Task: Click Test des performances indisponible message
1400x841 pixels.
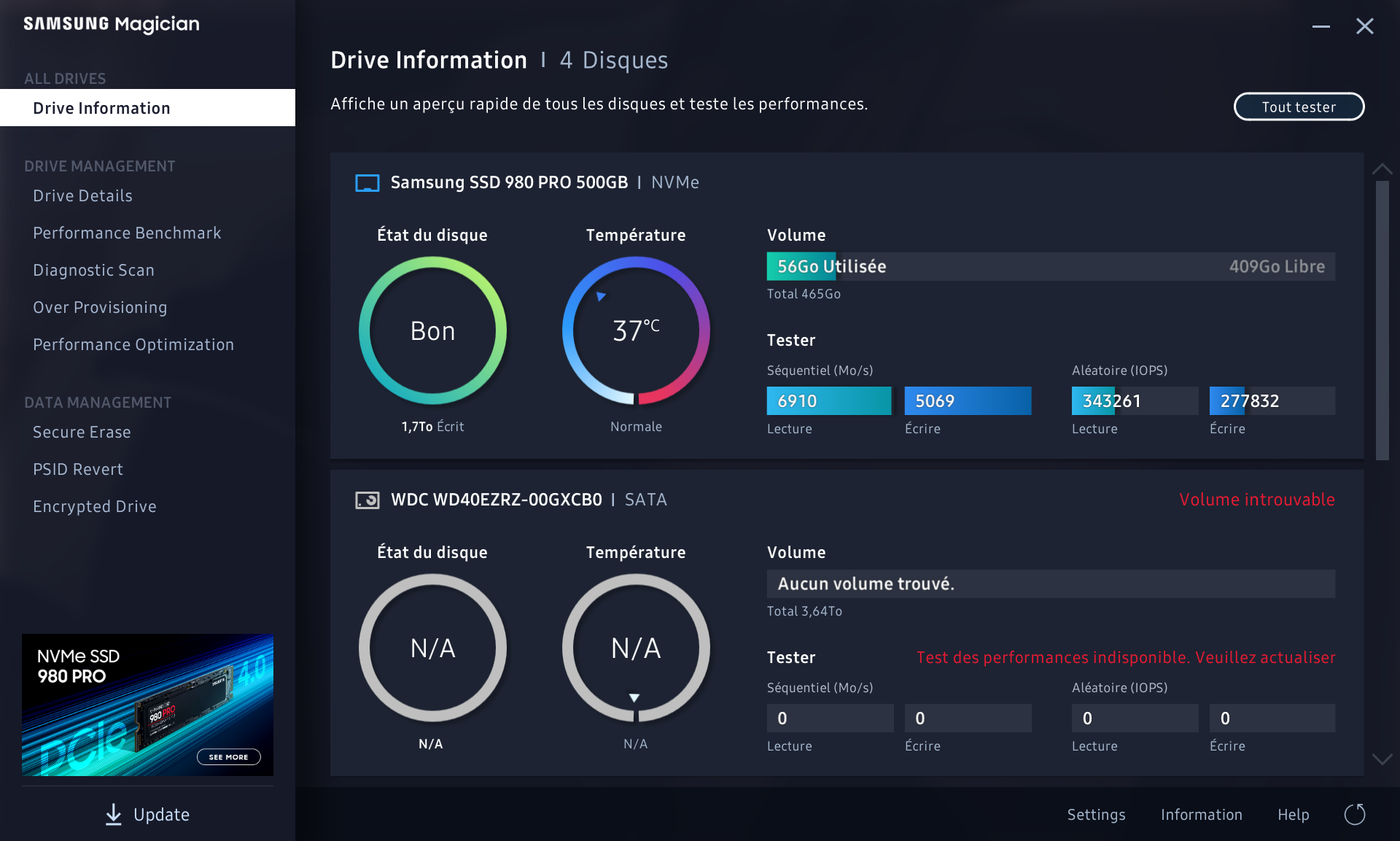Action: (x=1126, y=657)
